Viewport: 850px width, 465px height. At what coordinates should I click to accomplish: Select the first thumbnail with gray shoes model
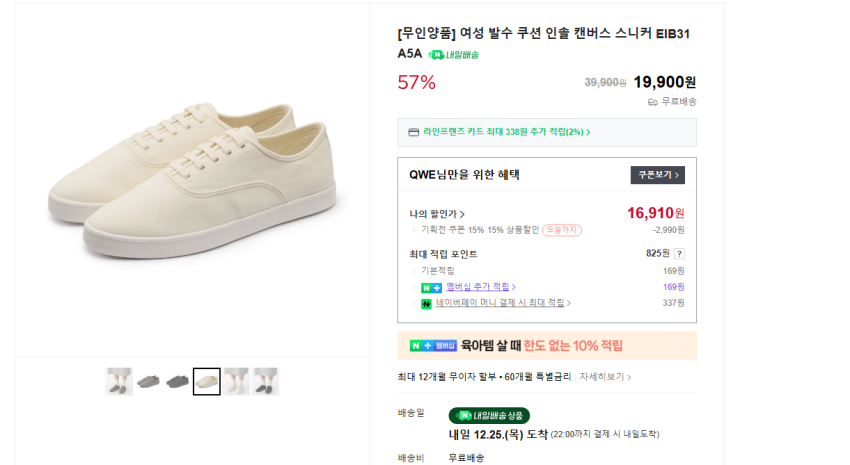tap(119, 381)
